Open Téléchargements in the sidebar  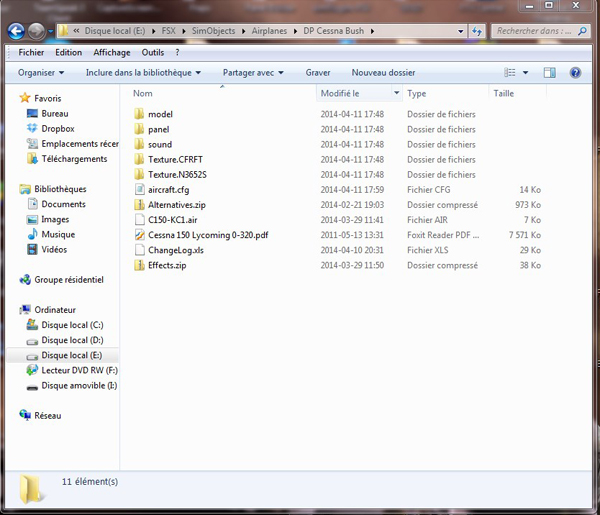coord(74,159)
